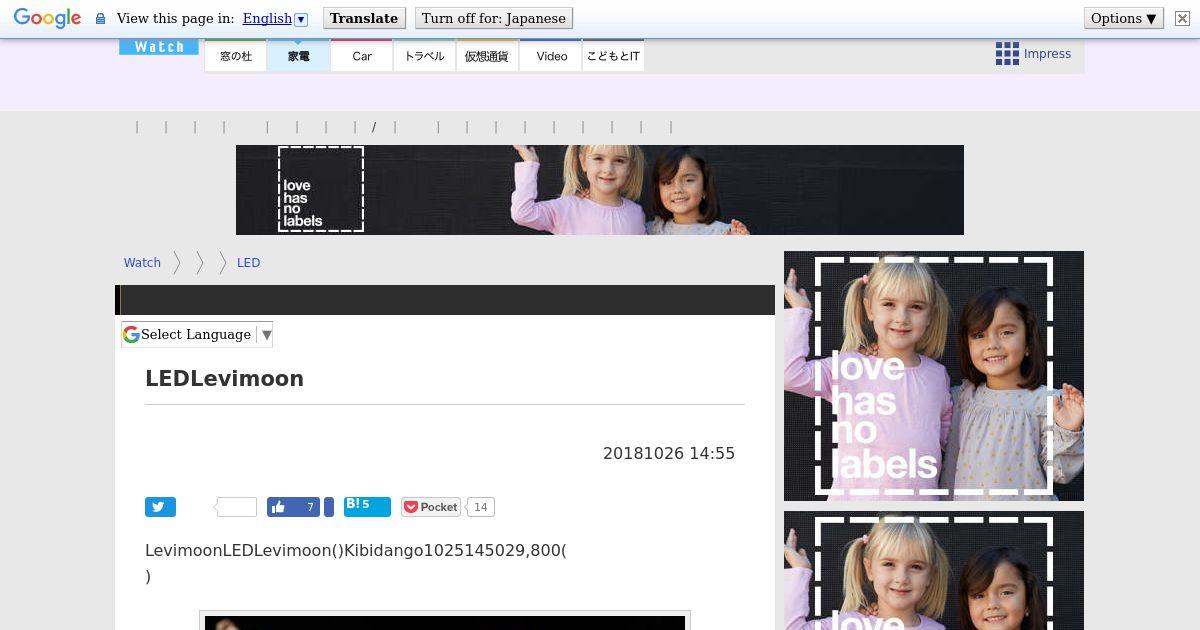Click Turn off for: Japanese button
This screenshot has height=630, width=1200.
(494, 18)
